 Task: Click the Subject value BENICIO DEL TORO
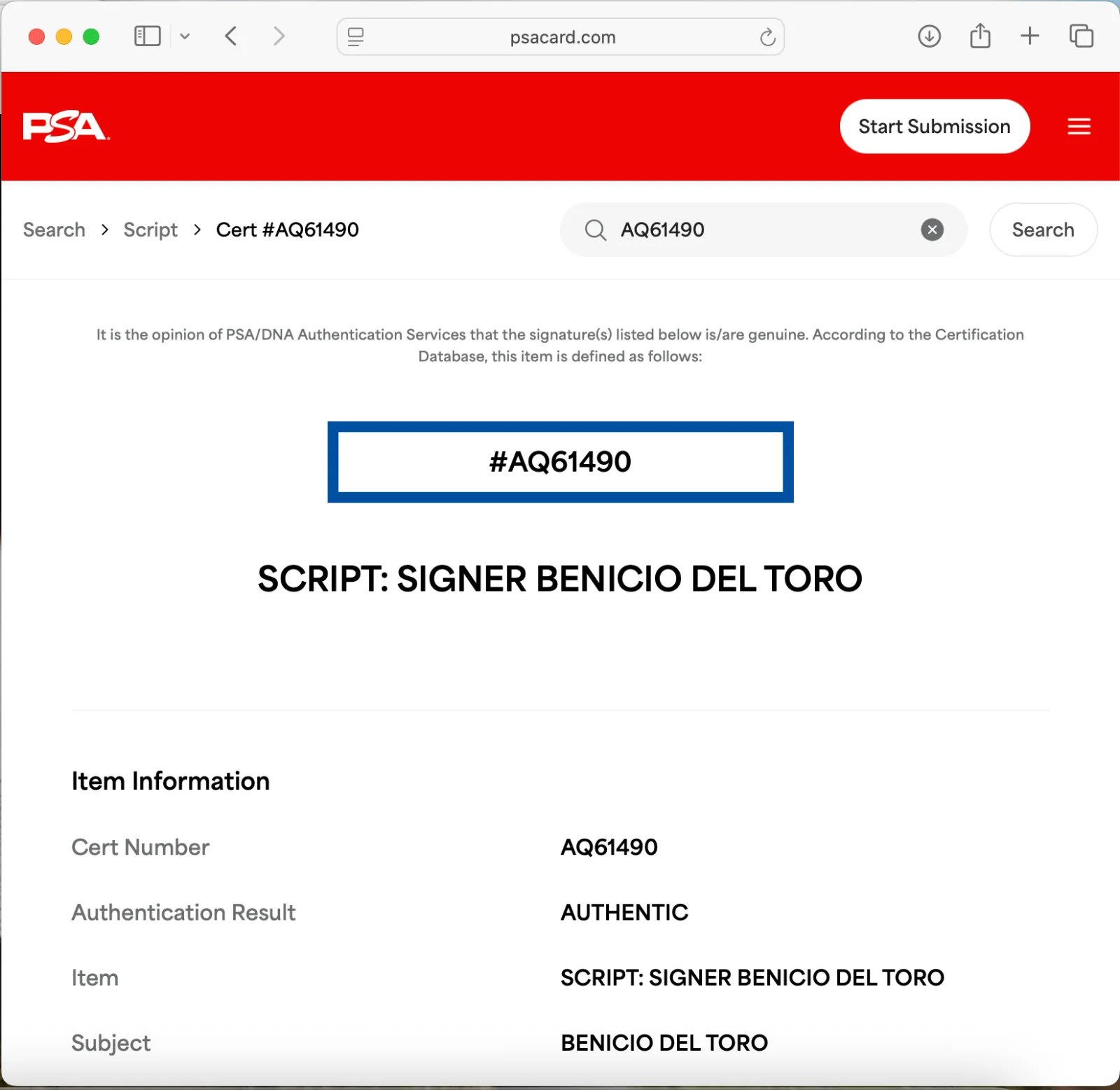(x=664, y=1042)
